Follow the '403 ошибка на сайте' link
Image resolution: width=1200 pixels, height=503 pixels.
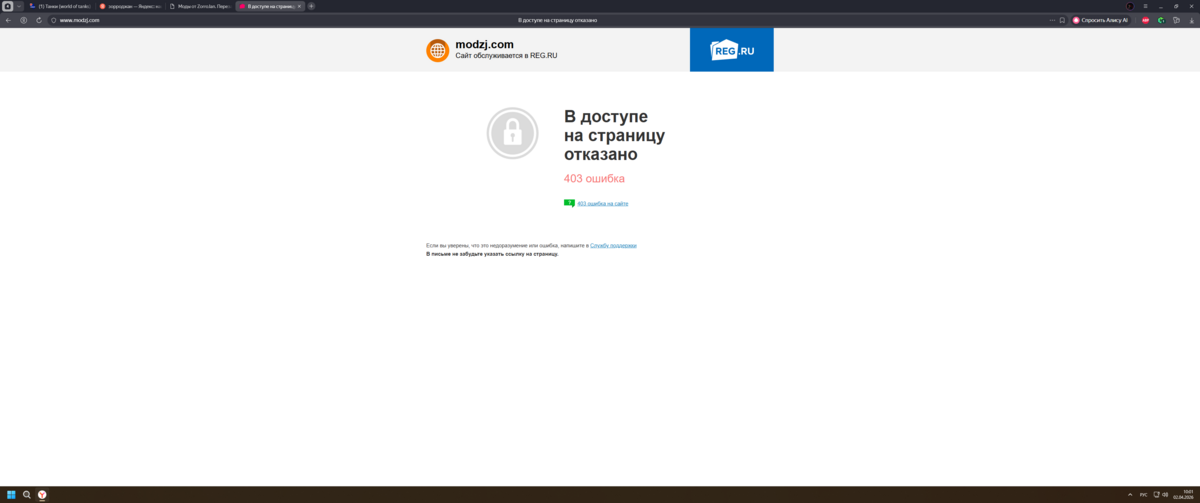point(602,203)
